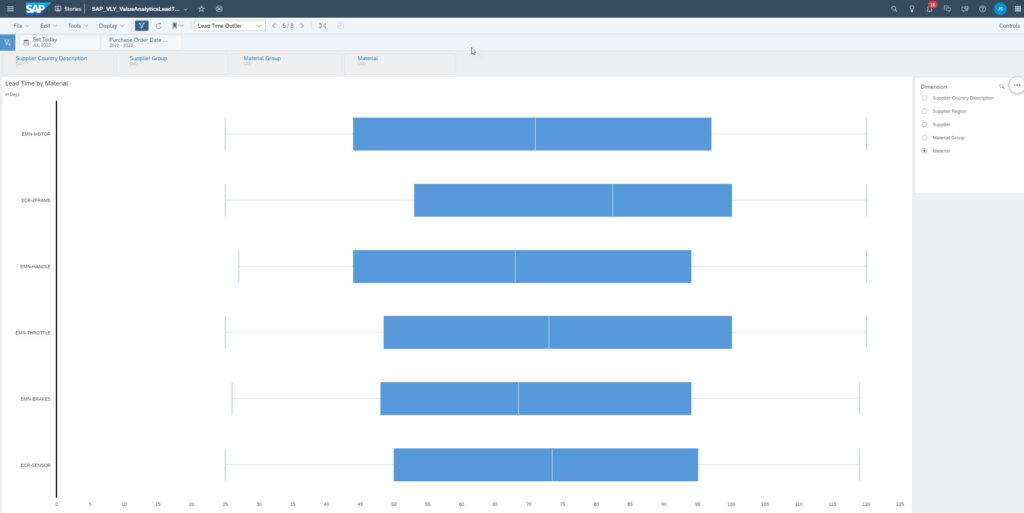Click the ECR-ZFRAME box plot bar
The height and width of the screenshot is (513, 1024).
click(x=573, y=200)
